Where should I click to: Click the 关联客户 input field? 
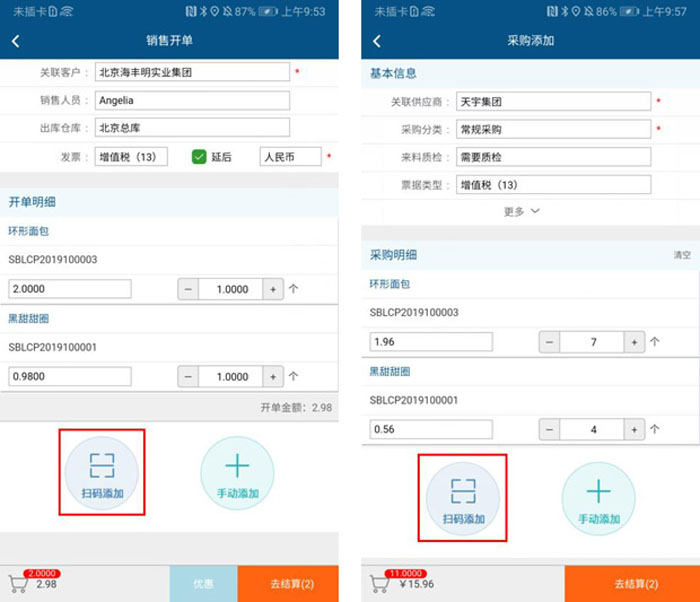[x=191, y=72]
